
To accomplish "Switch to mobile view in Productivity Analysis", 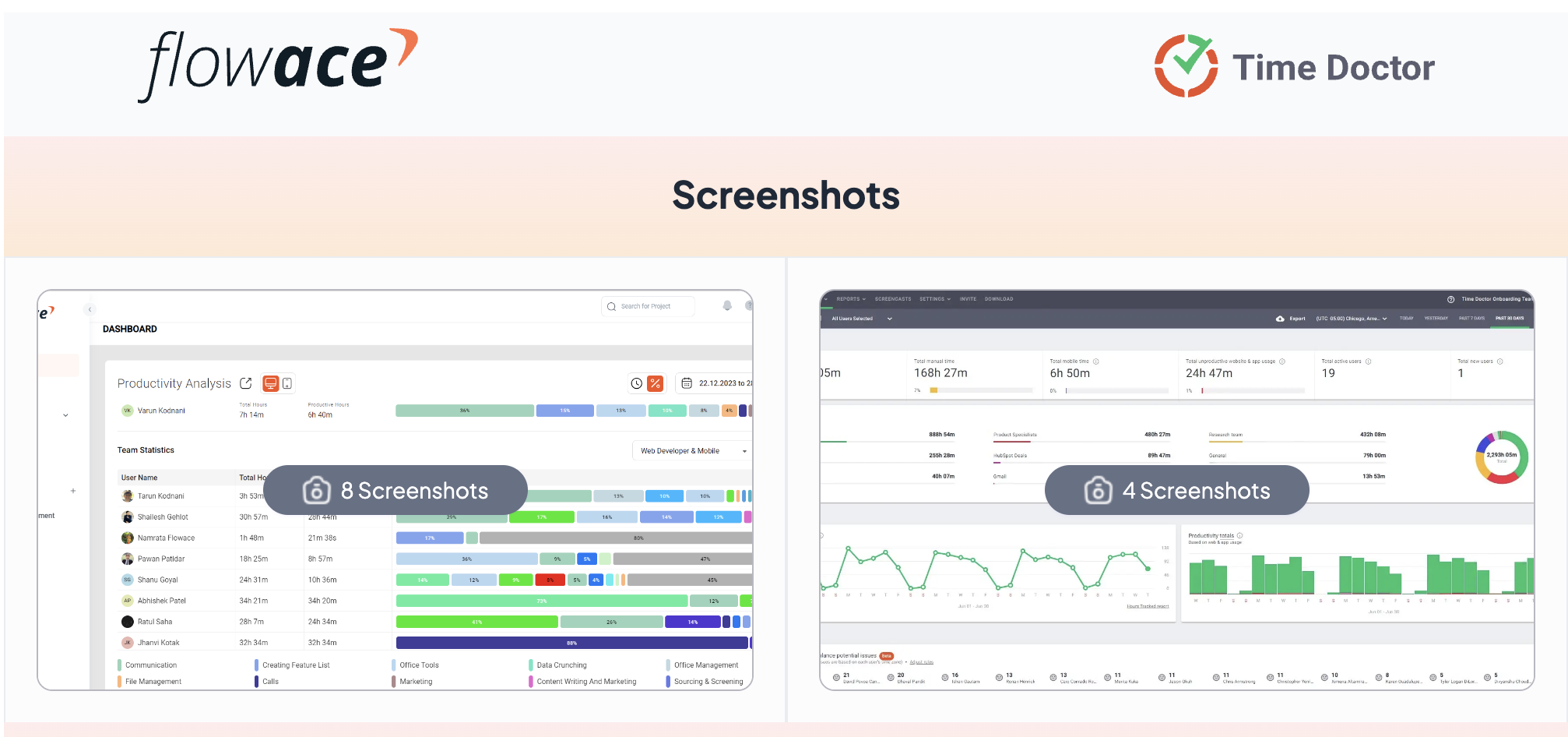I will pos(287,383).
